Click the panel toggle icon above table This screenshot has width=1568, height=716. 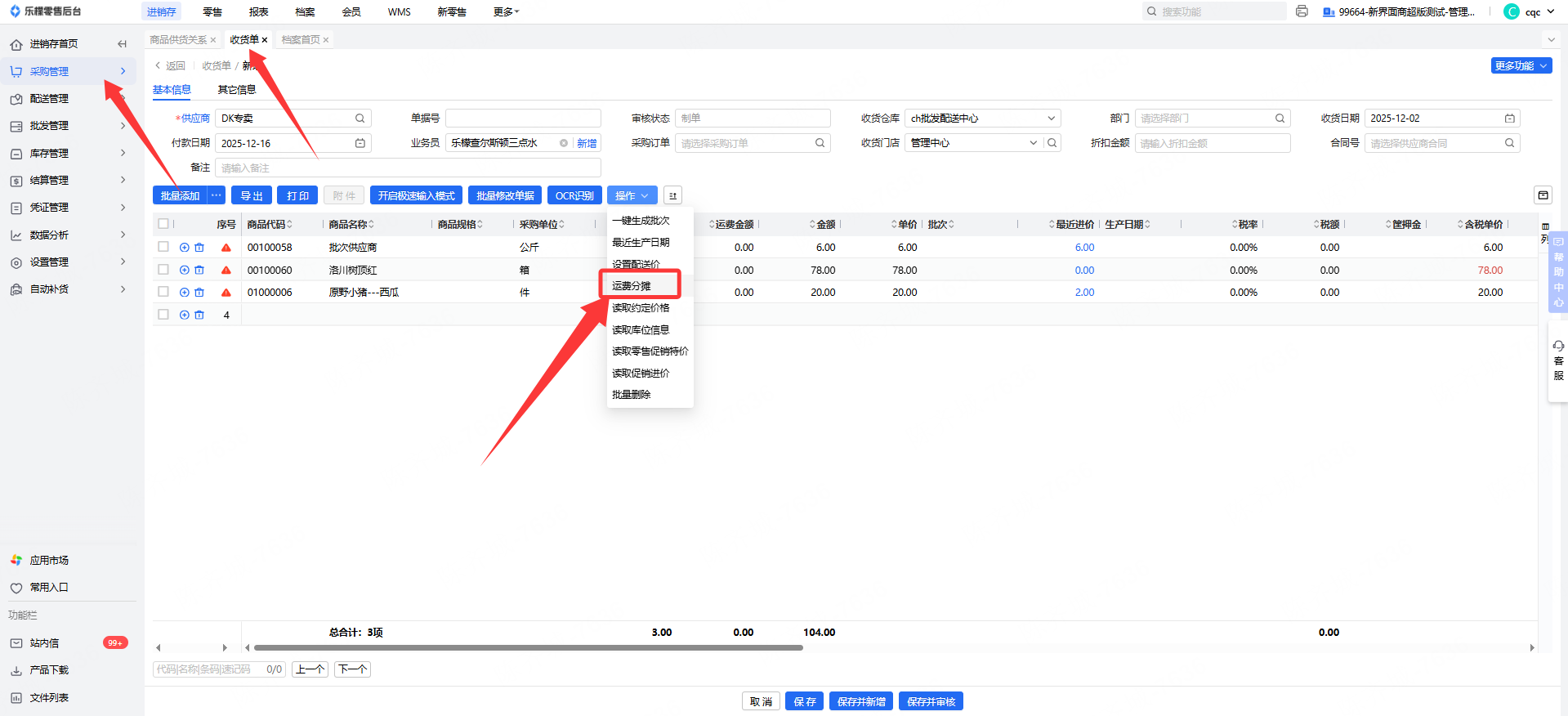[1543, 195]
